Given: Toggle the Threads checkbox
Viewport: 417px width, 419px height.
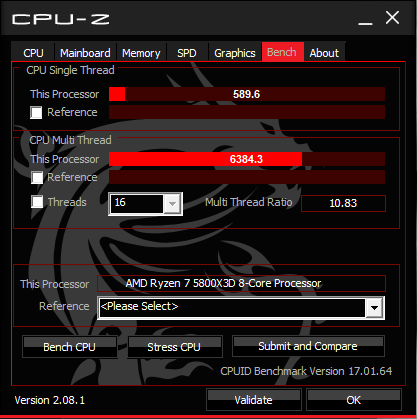Looking at the screenshot, I should click(x=37, y=202).
